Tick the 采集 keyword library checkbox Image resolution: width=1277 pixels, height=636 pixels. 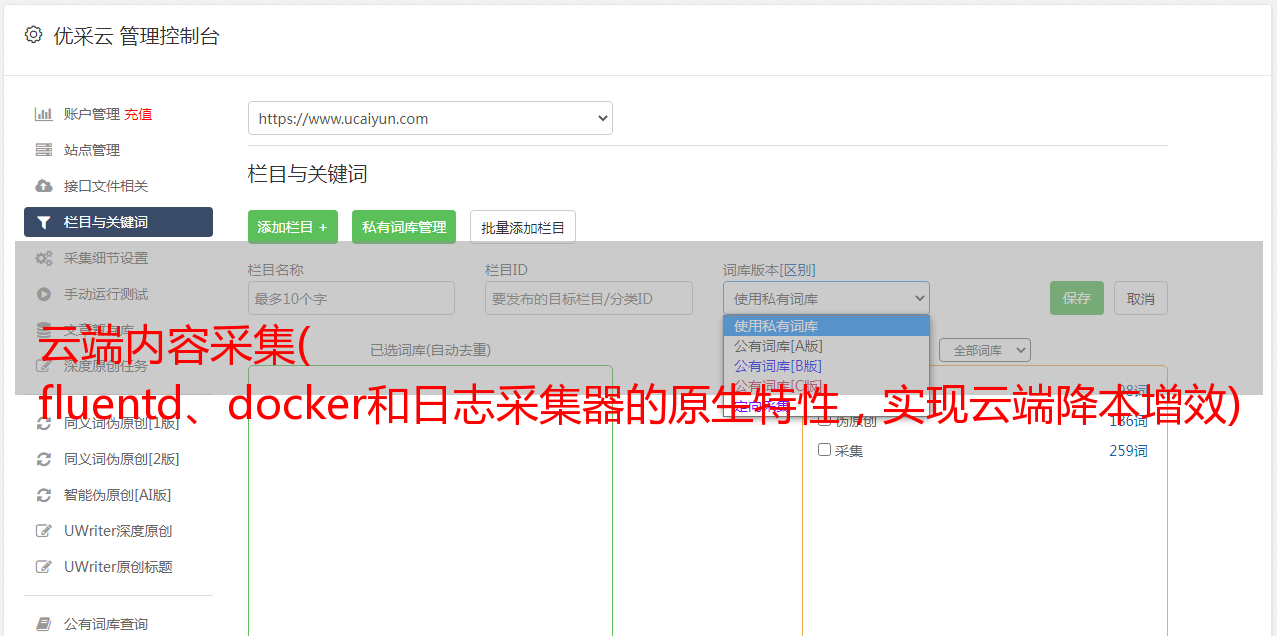tap(825, 450)
